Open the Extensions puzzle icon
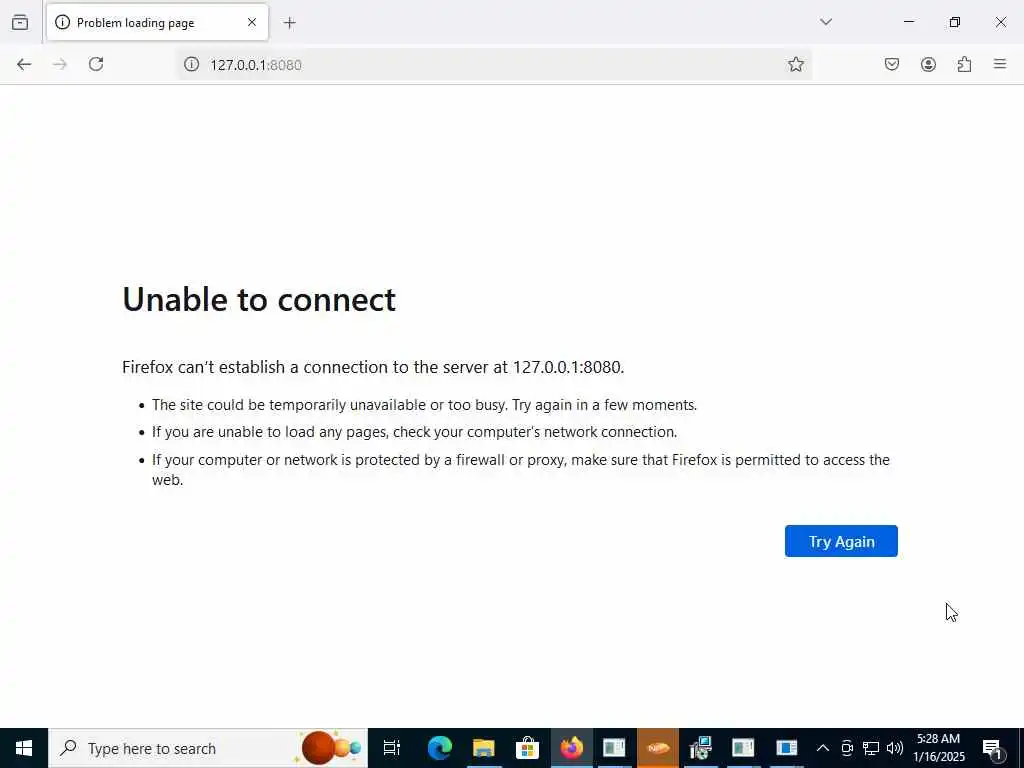Image resolution: width=1024 pixels, height=768 pixels. pyautogui.click(x=964, y=64)
